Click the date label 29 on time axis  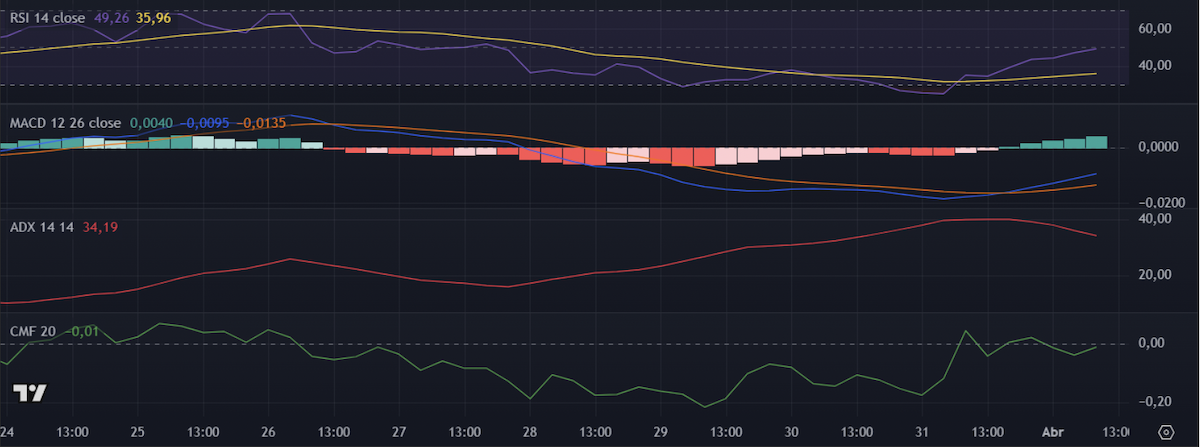[x=661, y=432]
